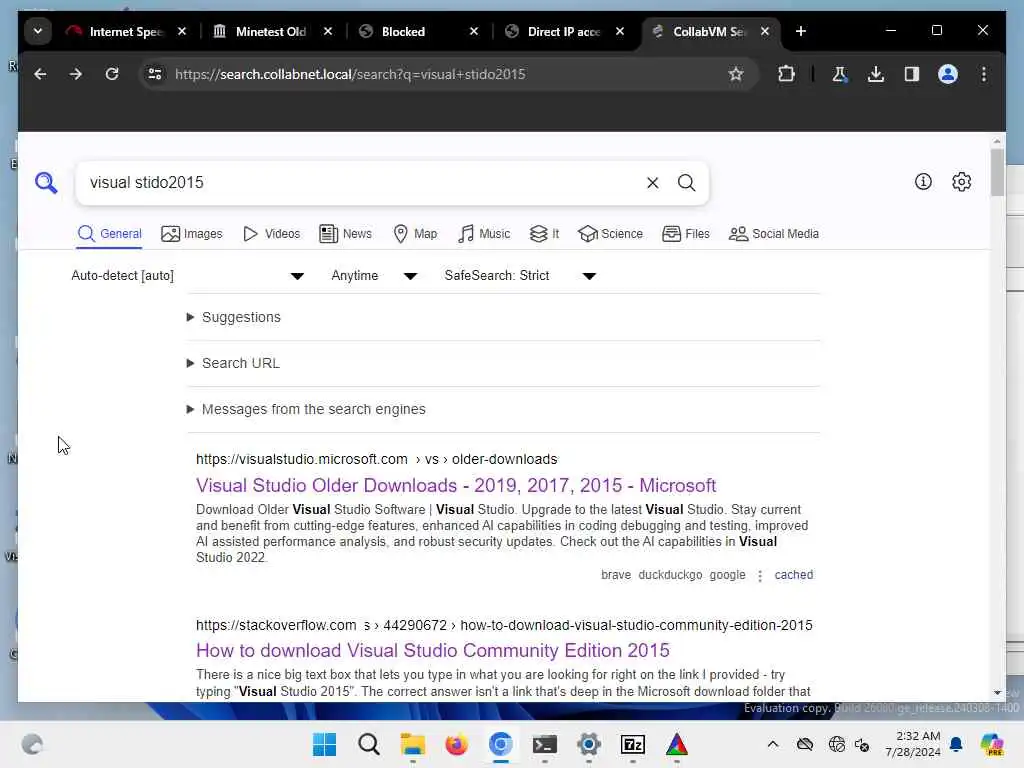1024x768 pixels.
Task: Open the SafeSearch Strict dropdown
Action: tap(520, 276)
